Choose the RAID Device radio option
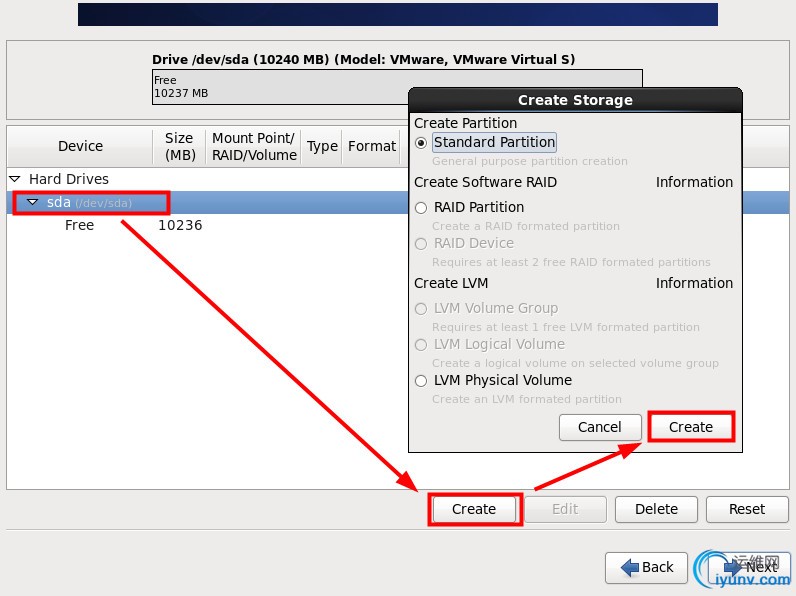Screen dimensions: 796x596 pyautogui.click(x=421, y=244)
